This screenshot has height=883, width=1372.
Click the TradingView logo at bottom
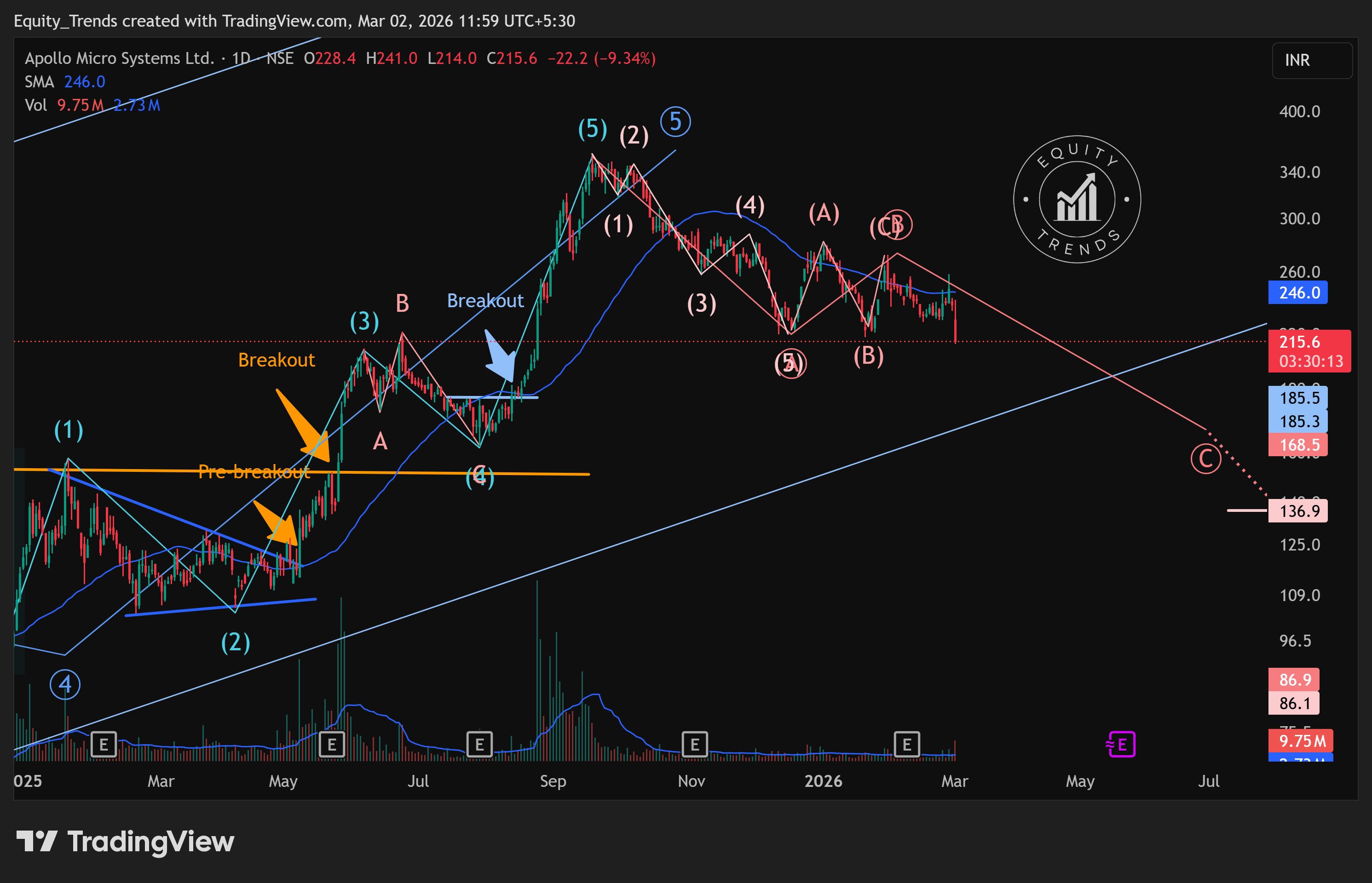(125, 841)
